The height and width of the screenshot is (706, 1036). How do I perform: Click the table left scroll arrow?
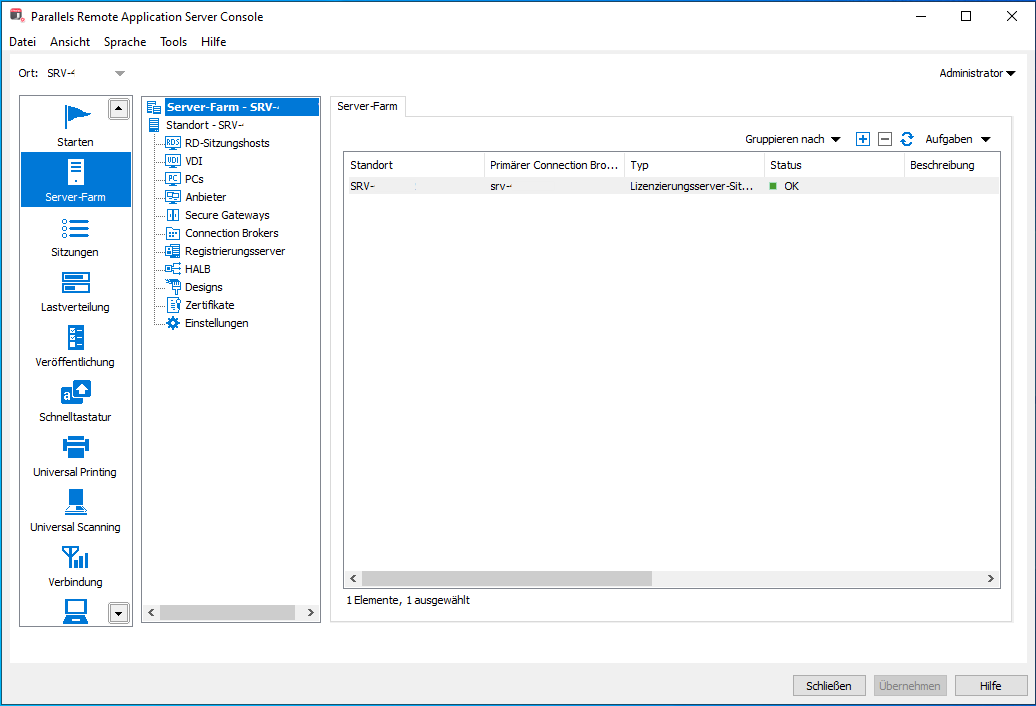pyautogui.click(x=353, y=579)
